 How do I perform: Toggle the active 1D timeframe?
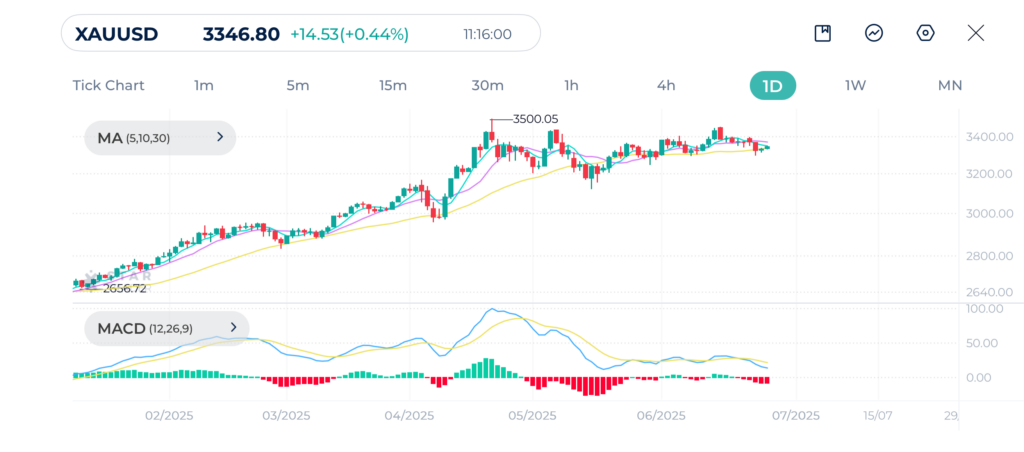point(772,85)
